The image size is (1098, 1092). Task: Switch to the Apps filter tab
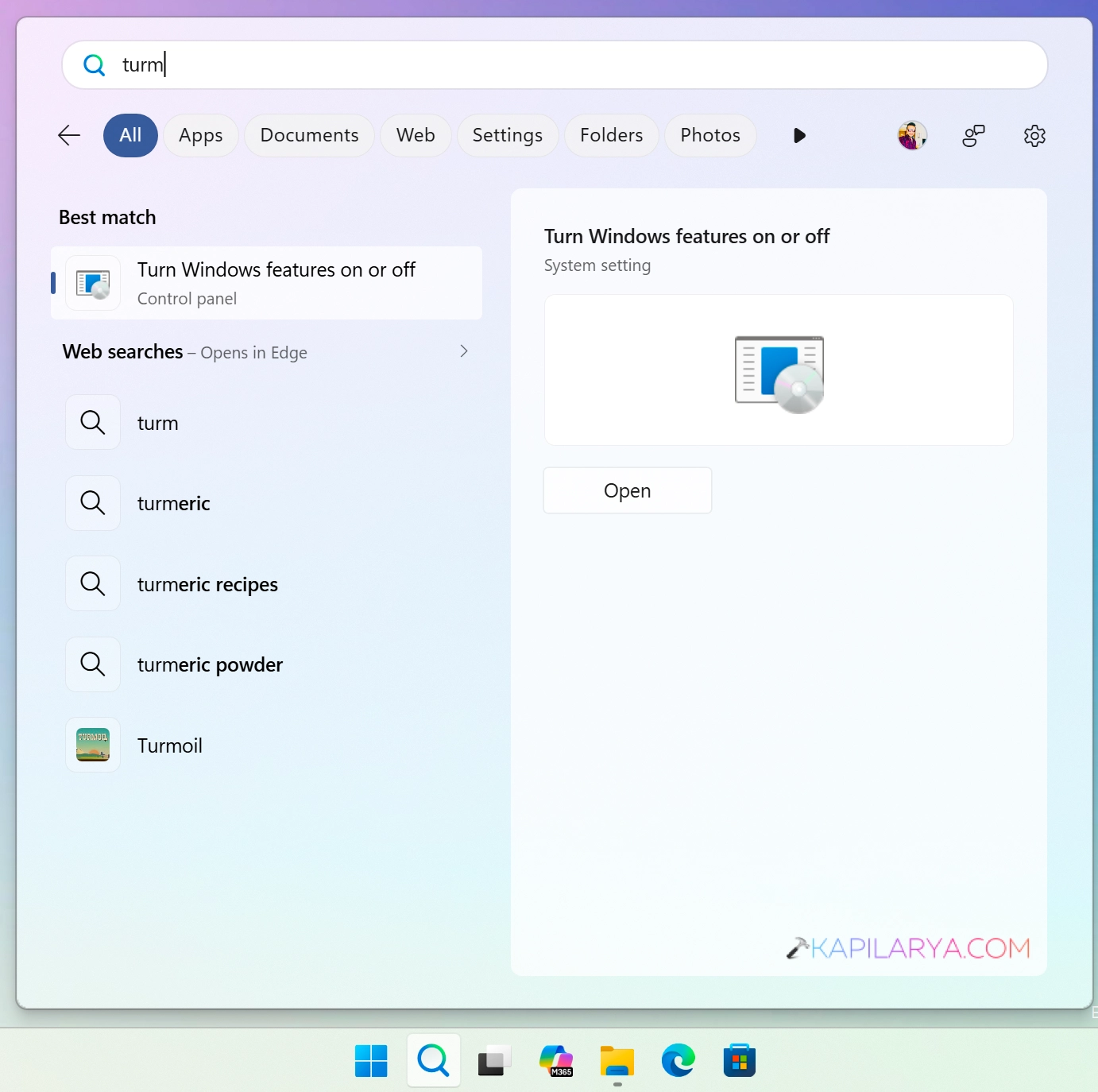[201, 135]
